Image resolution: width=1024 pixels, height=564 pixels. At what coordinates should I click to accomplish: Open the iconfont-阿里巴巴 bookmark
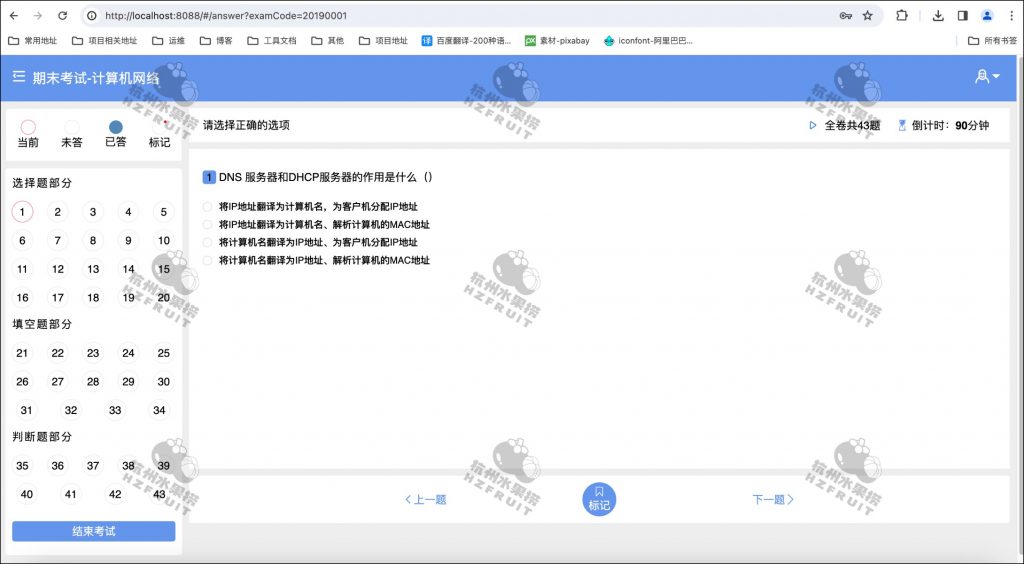pos(648,40)
